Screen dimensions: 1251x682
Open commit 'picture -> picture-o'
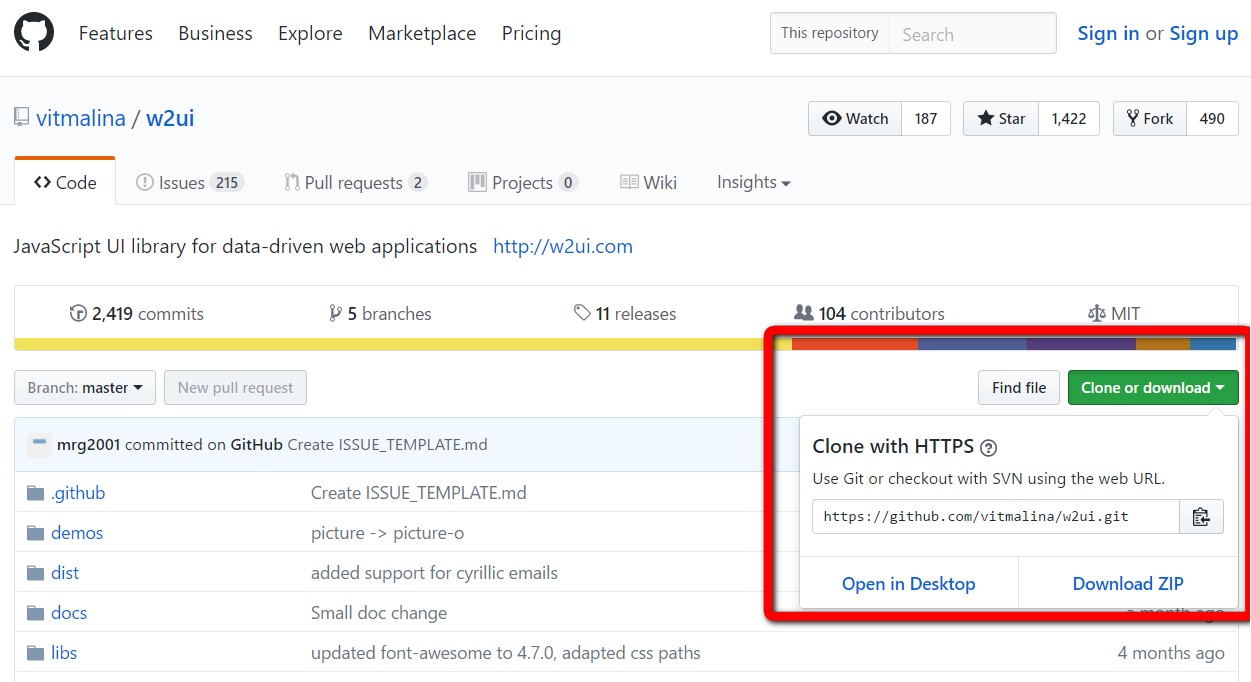[387, 533]
